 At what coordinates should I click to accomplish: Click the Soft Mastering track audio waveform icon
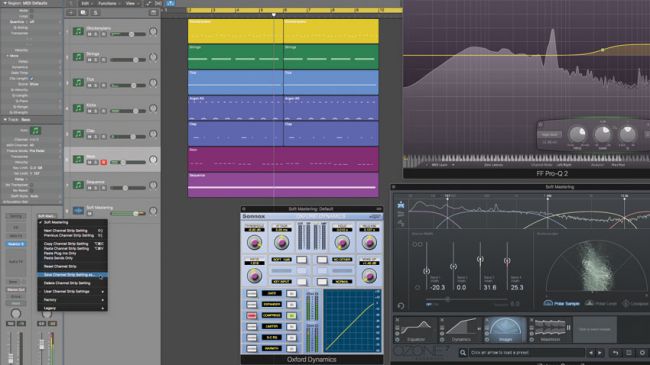click(78, 211)
